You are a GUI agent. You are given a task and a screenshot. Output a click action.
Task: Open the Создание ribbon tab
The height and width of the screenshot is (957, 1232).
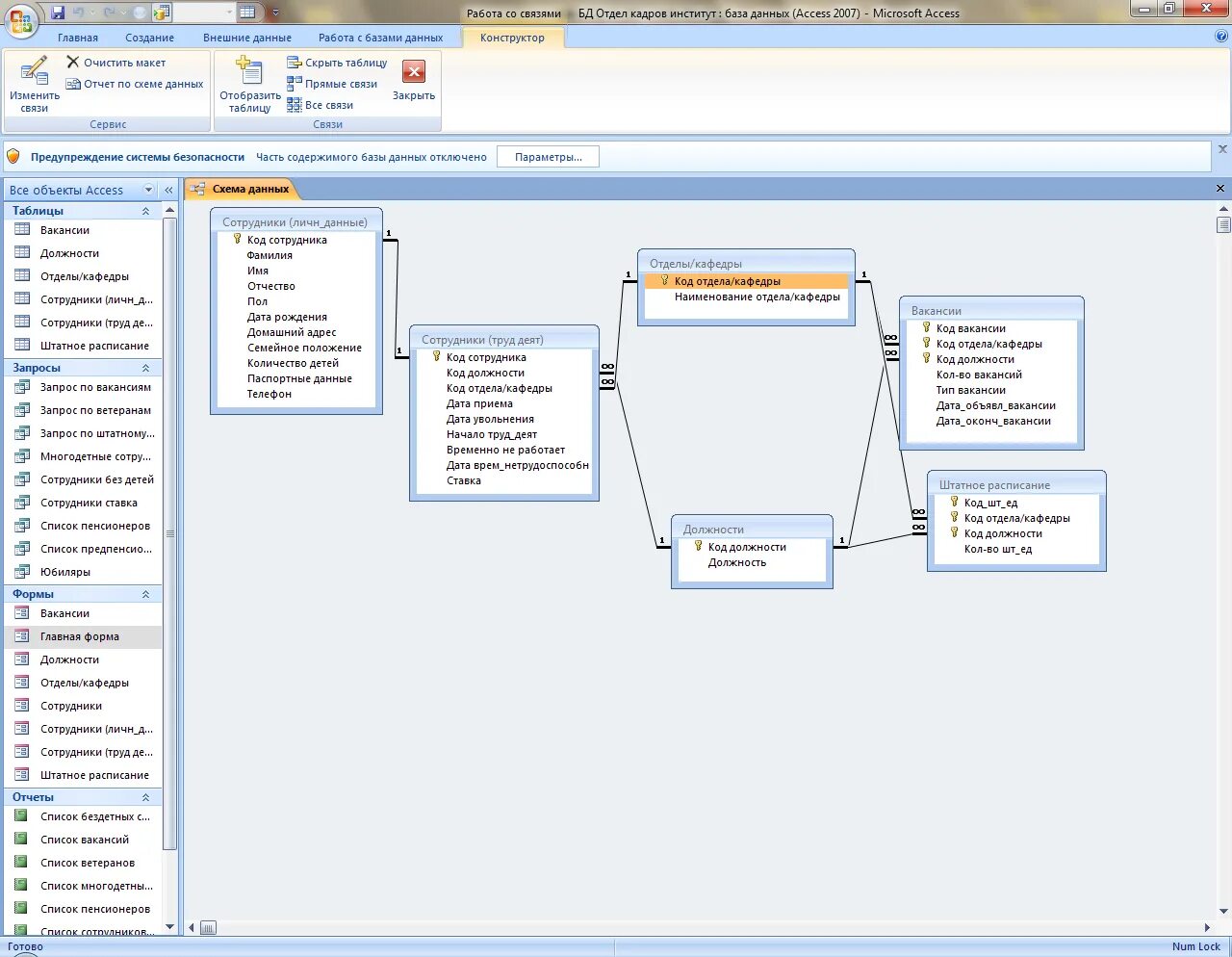click(x=149, y=38)
